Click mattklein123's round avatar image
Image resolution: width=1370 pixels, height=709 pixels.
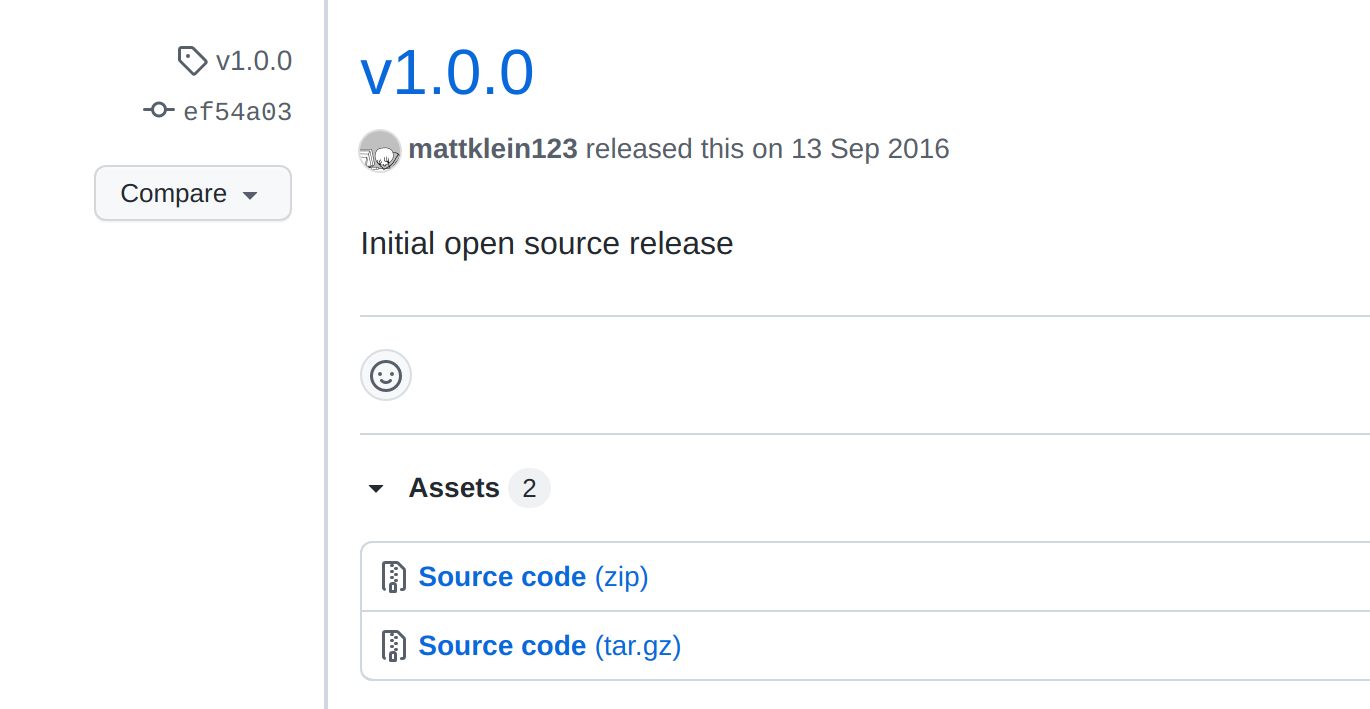[380, 150]
